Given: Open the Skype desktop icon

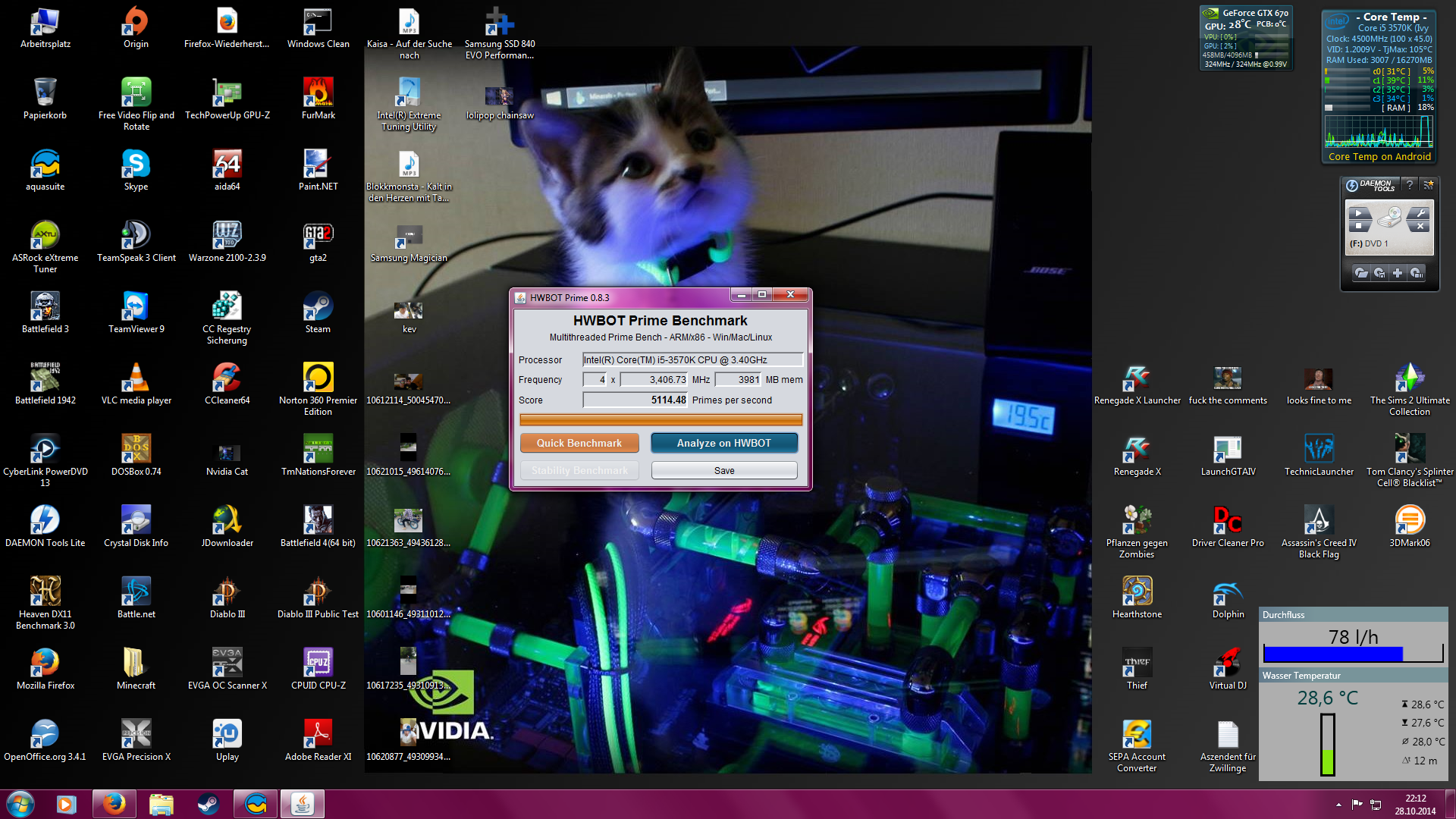Looking at the screenshot, I should click(x=136, y=171).
